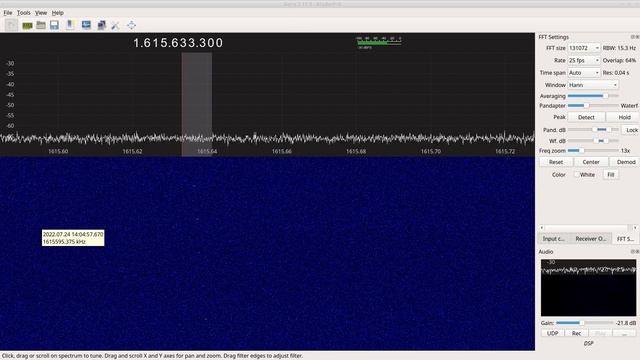Image resolution: width=640 pixels, height=360 pixels.
Task: Click the waterfall timestamp tooltip
Action: (x=73, y=238)
